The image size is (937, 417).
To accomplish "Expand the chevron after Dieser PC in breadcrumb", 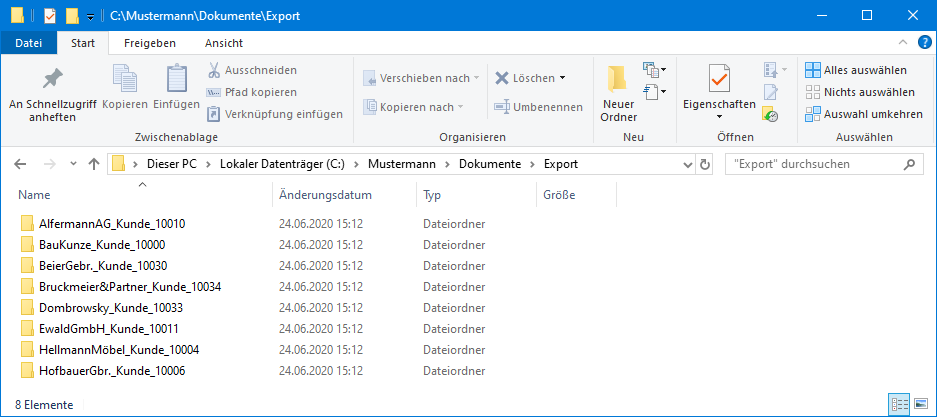I will 209,164.
